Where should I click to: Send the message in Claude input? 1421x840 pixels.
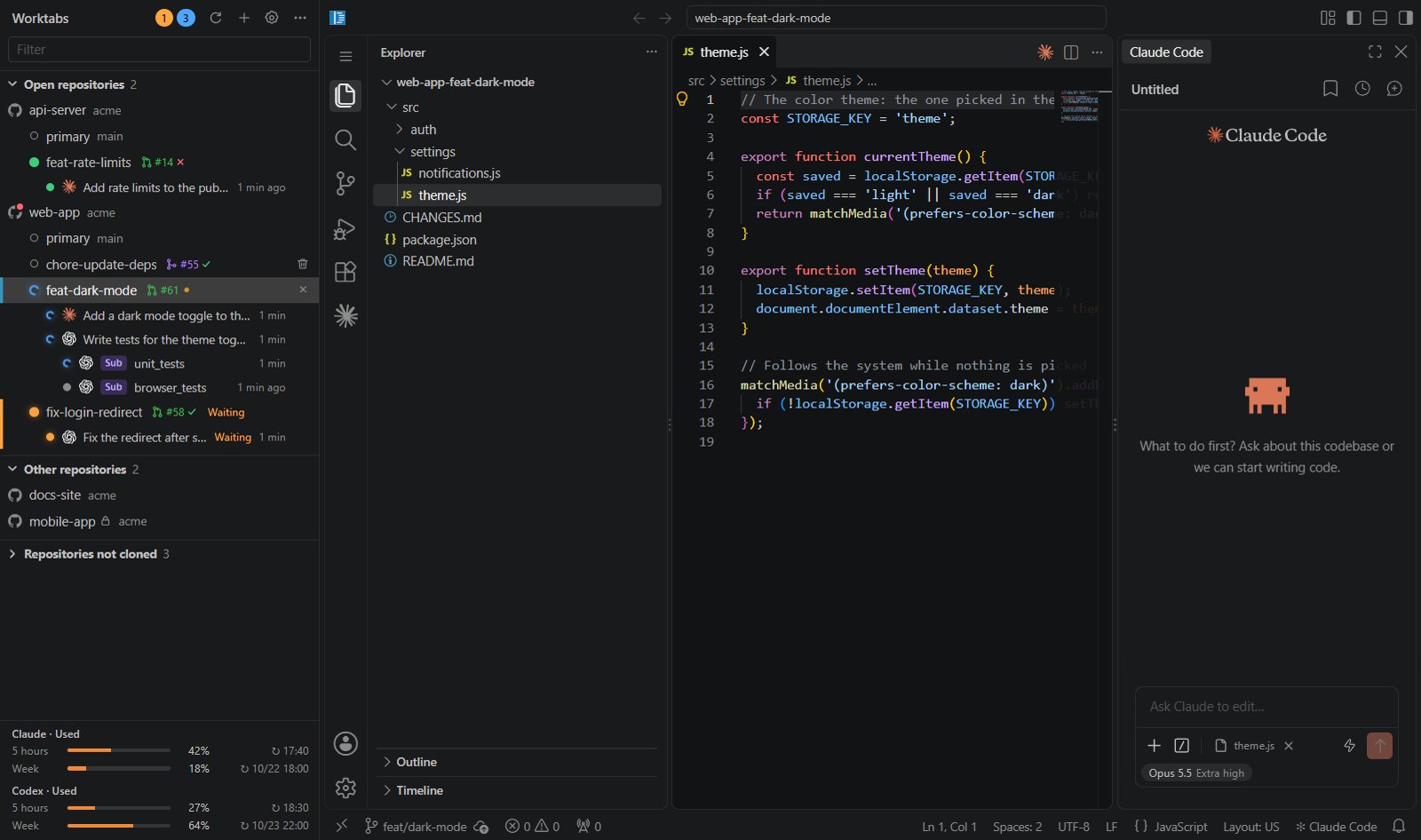point(1379,746)
